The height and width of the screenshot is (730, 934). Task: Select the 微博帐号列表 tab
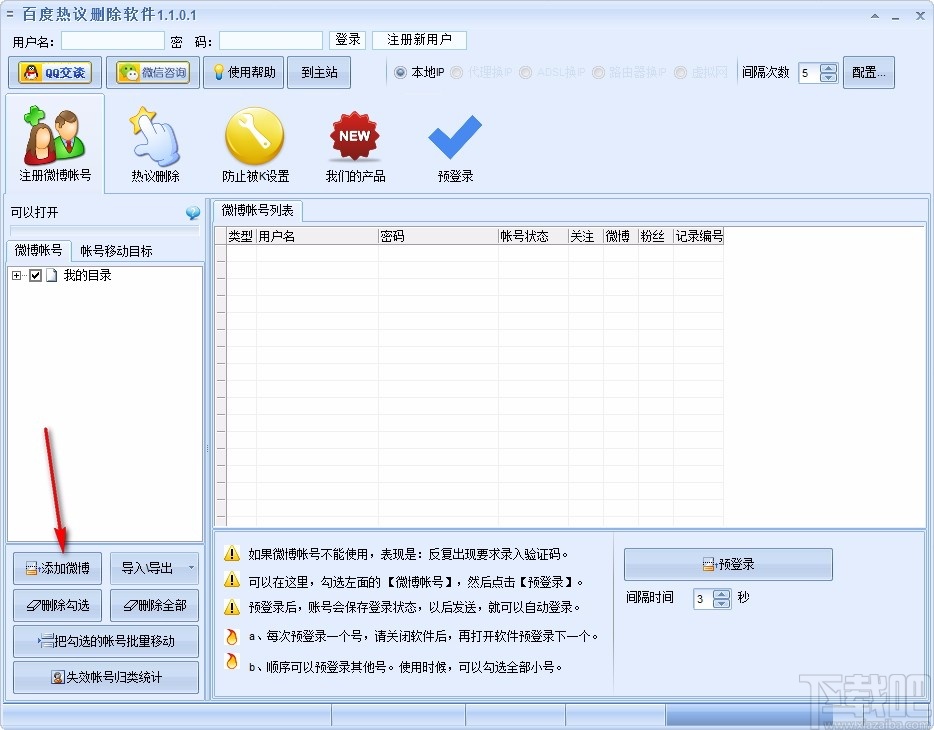coord(259,211)
